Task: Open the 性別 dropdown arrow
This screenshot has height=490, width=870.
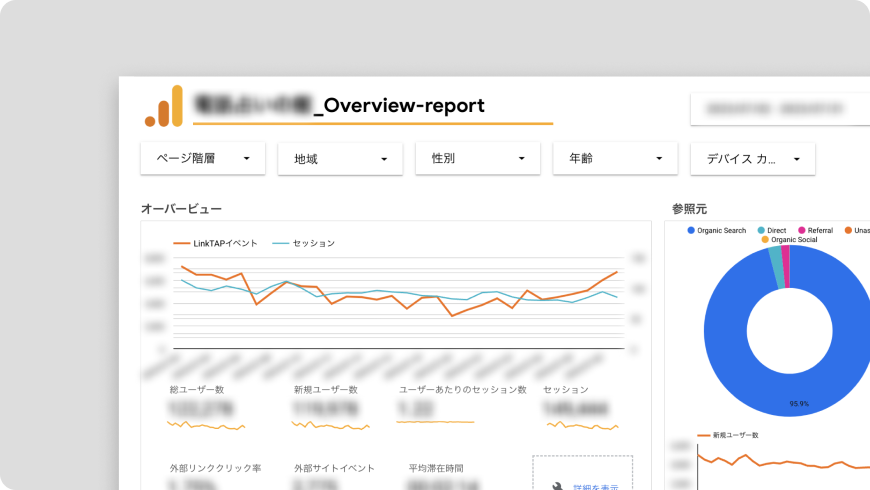Action: [x=521, y=159]
